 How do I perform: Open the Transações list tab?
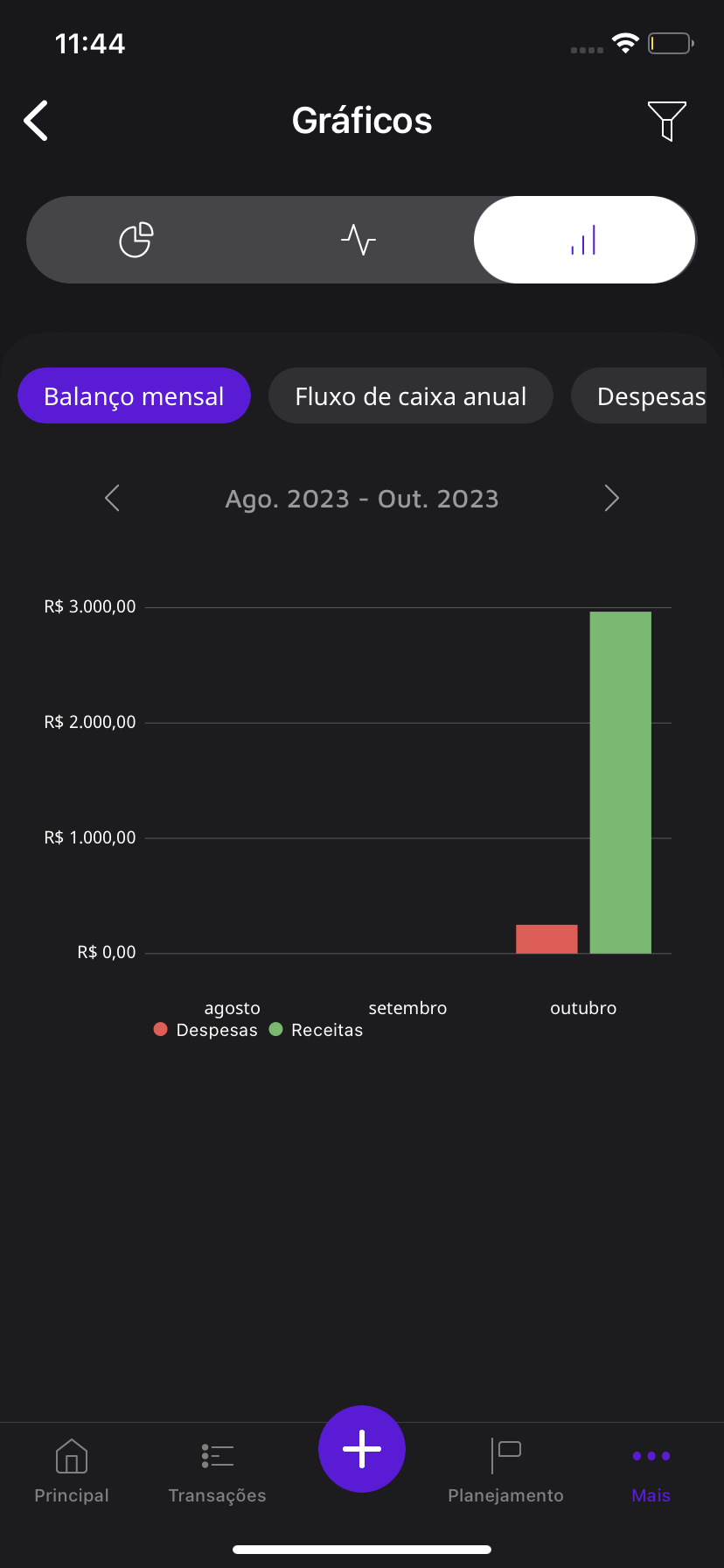217,1471
